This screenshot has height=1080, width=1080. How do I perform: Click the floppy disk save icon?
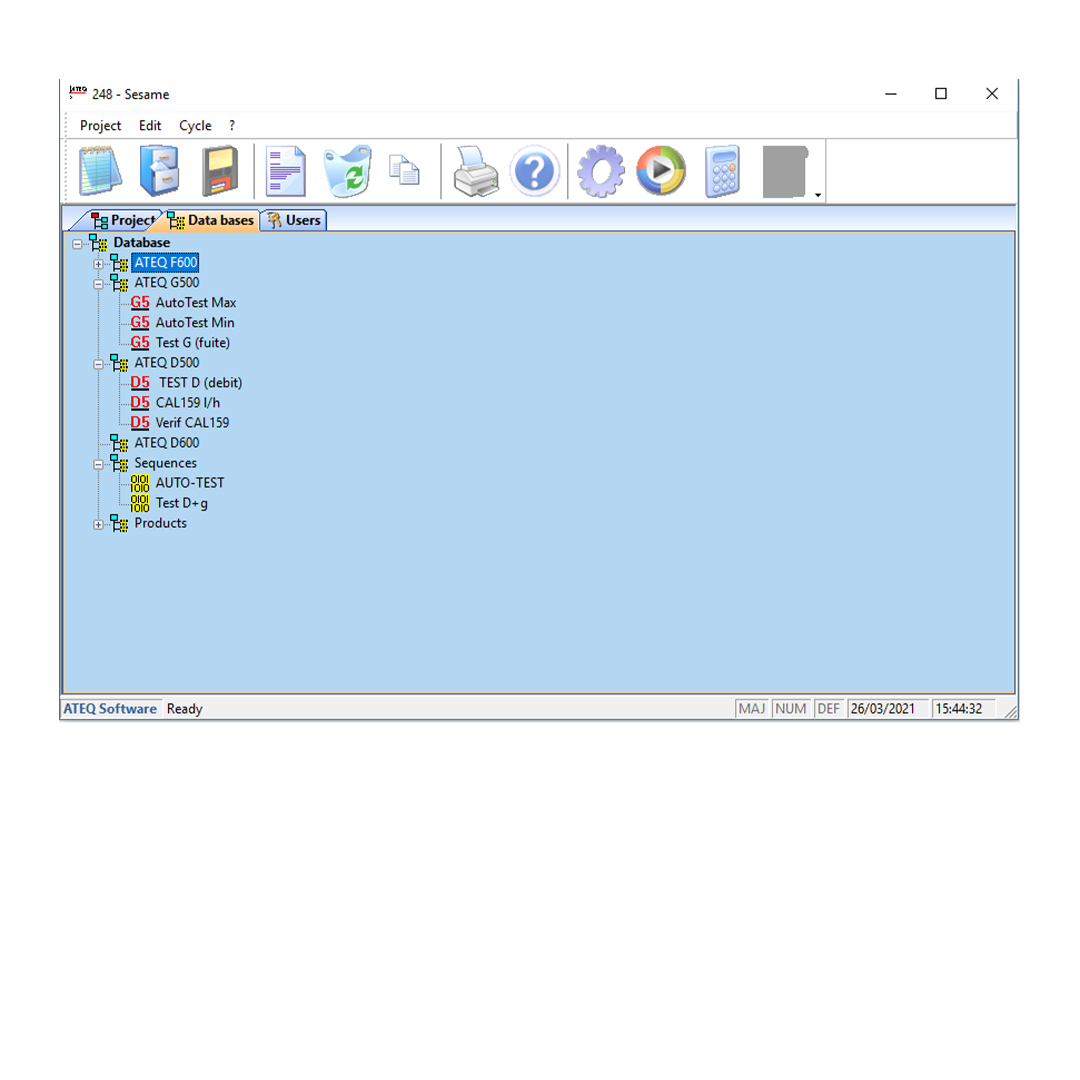(x=219, y=171)
